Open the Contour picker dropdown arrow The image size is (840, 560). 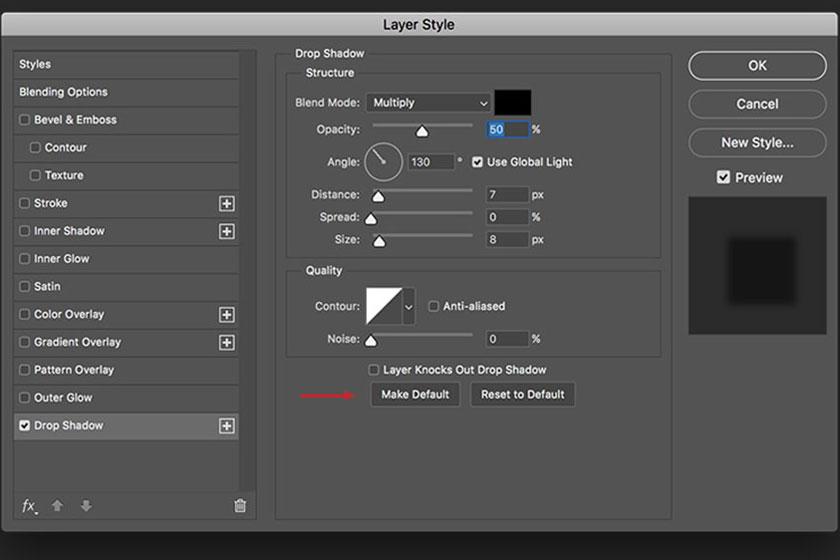click(x=409, y=307)
